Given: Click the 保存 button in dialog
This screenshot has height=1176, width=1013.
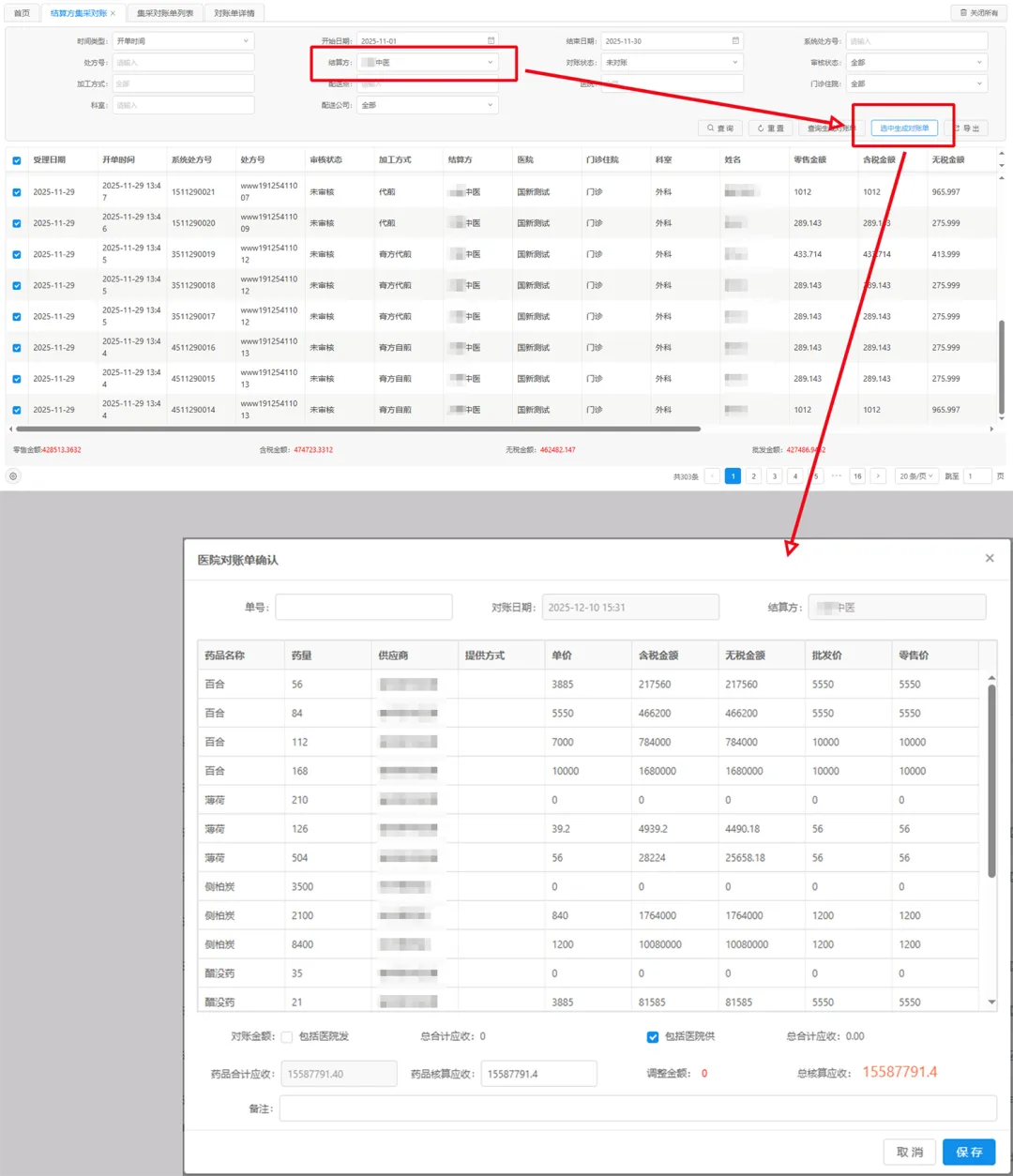Looking at the screenshot, I should coord(968,1152).
